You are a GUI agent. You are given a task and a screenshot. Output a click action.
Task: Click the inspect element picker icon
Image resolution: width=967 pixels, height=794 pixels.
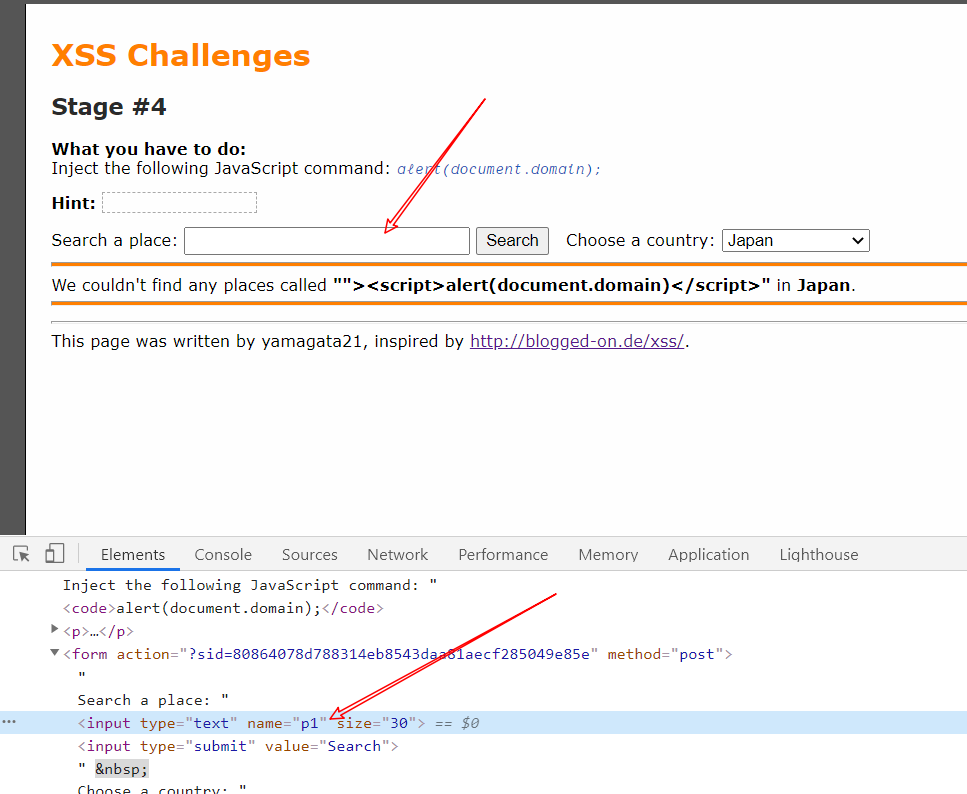point(22,553)
